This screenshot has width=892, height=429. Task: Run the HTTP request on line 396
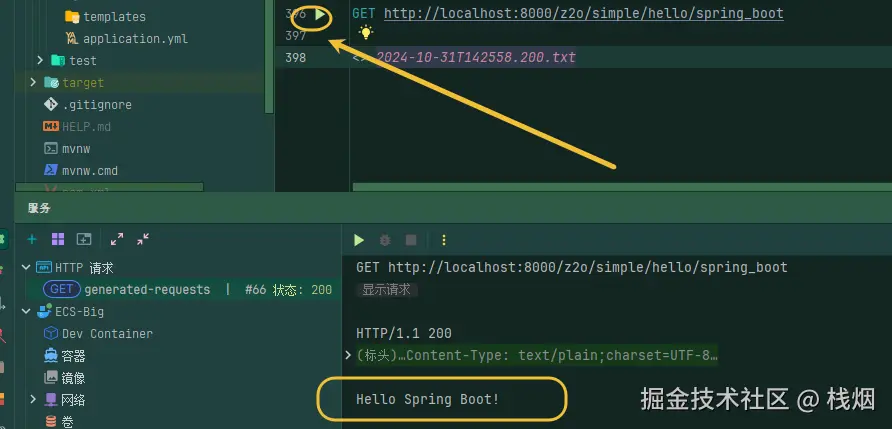[320, 14]
